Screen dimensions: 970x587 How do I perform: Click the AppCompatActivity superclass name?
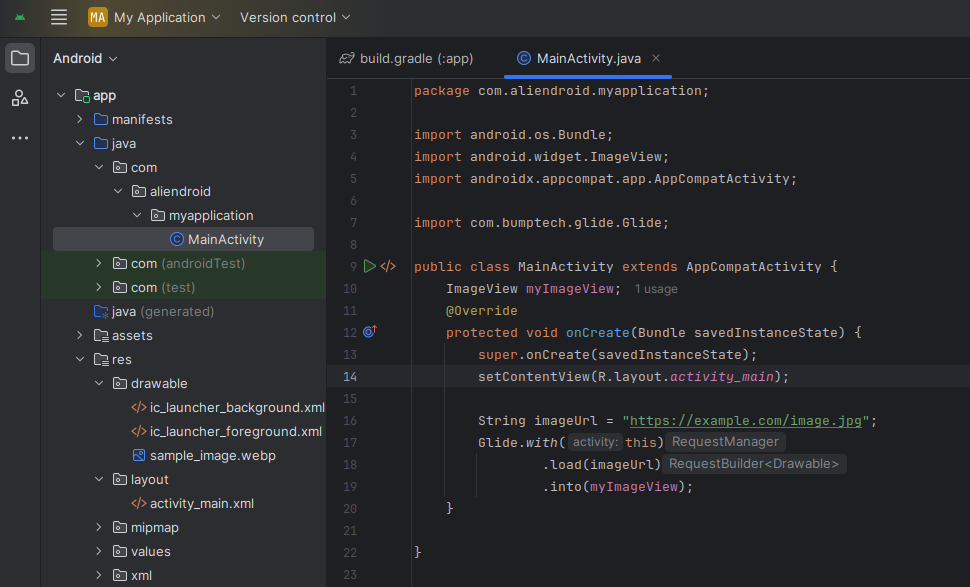(x=753, y=267)
